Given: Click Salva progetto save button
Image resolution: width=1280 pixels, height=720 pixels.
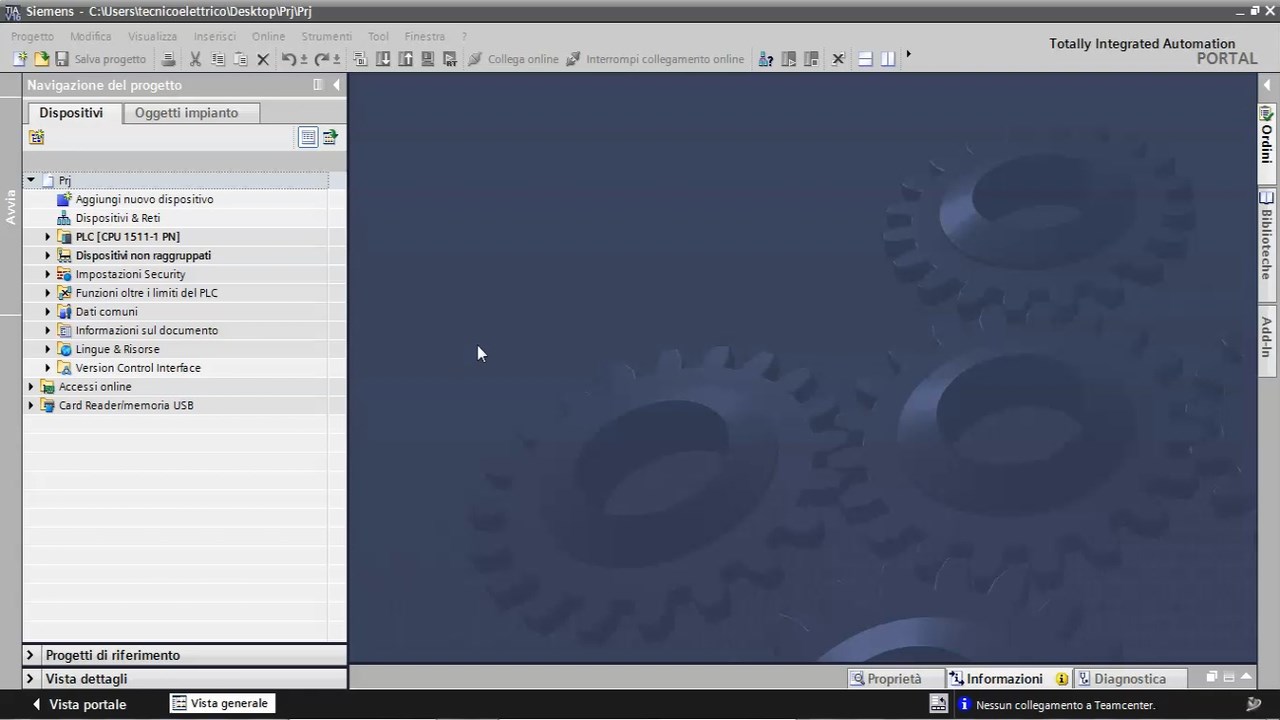Looking at the screenshot, I should pyautogui.click(x=100, y=59).
